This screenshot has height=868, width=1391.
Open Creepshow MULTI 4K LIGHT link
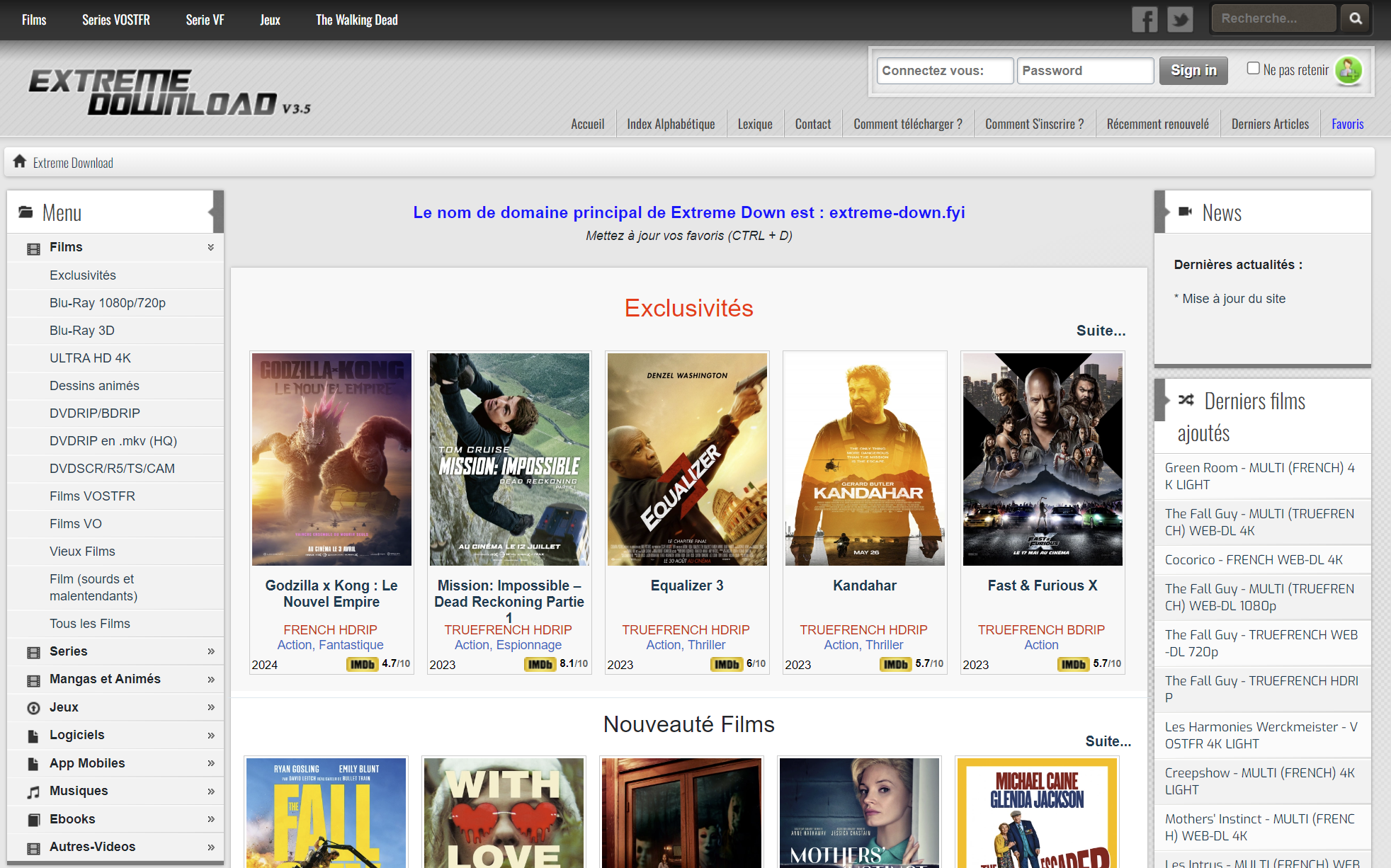pyautogui.click(x=1260, y=781)
